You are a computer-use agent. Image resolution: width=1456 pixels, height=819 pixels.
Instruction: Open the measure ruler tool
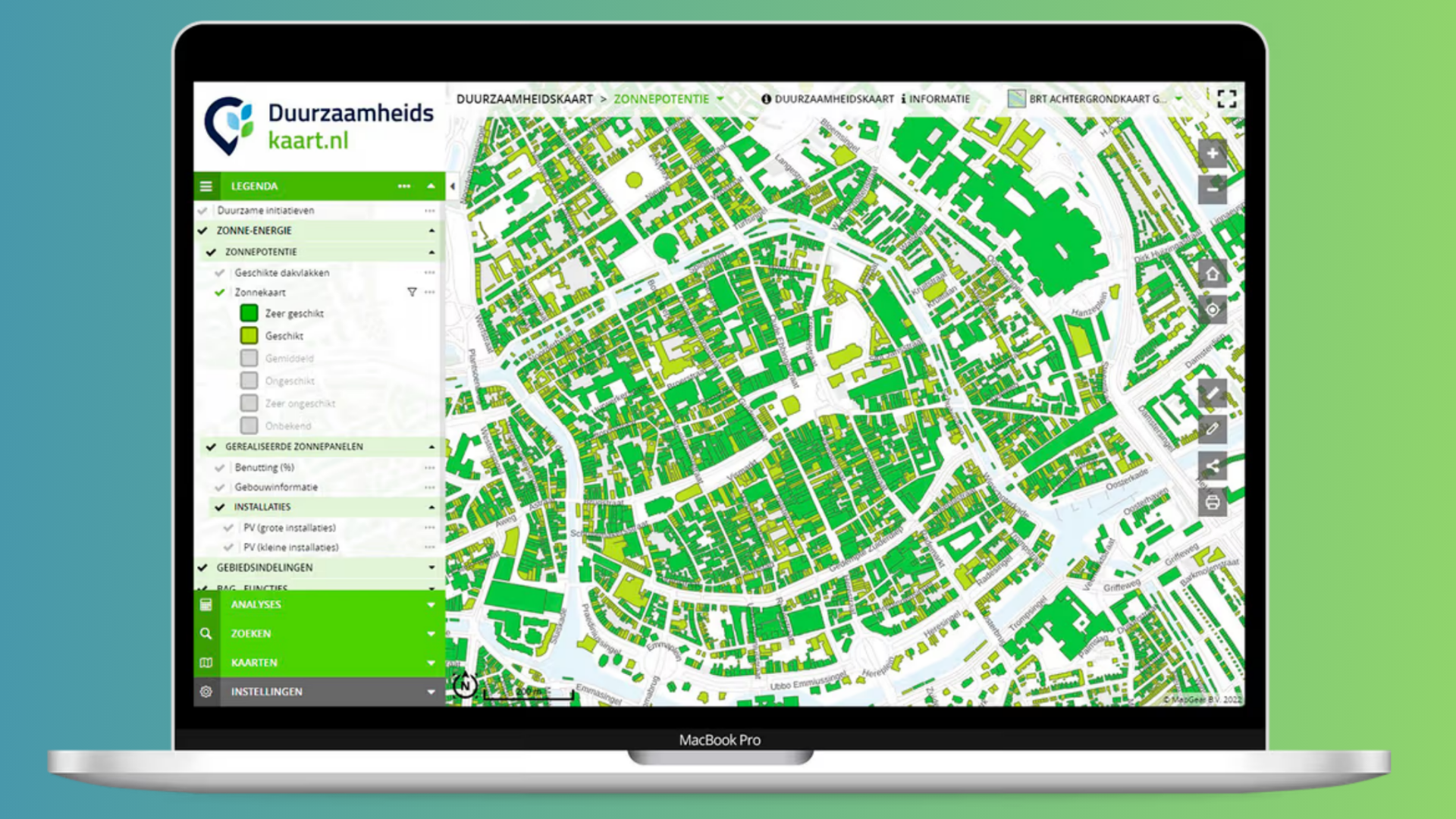[1212, 394]
